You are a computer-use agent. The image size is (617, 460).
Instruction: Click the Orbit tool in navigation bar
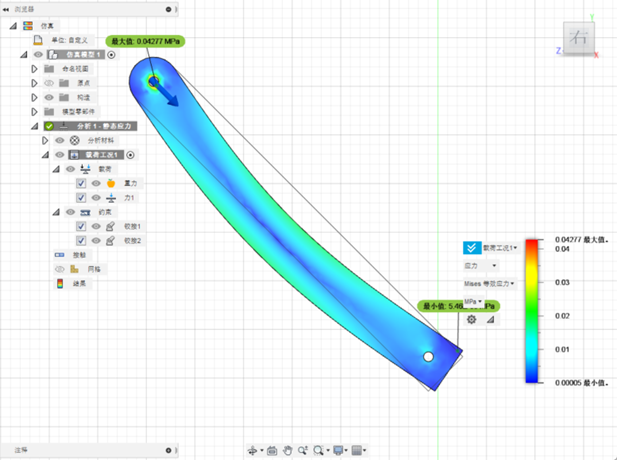point(253,450)
